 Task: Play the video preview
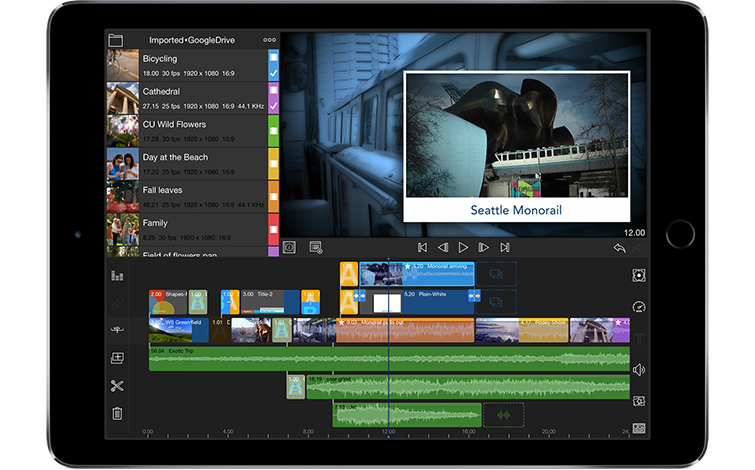click(x=463, y=247)
